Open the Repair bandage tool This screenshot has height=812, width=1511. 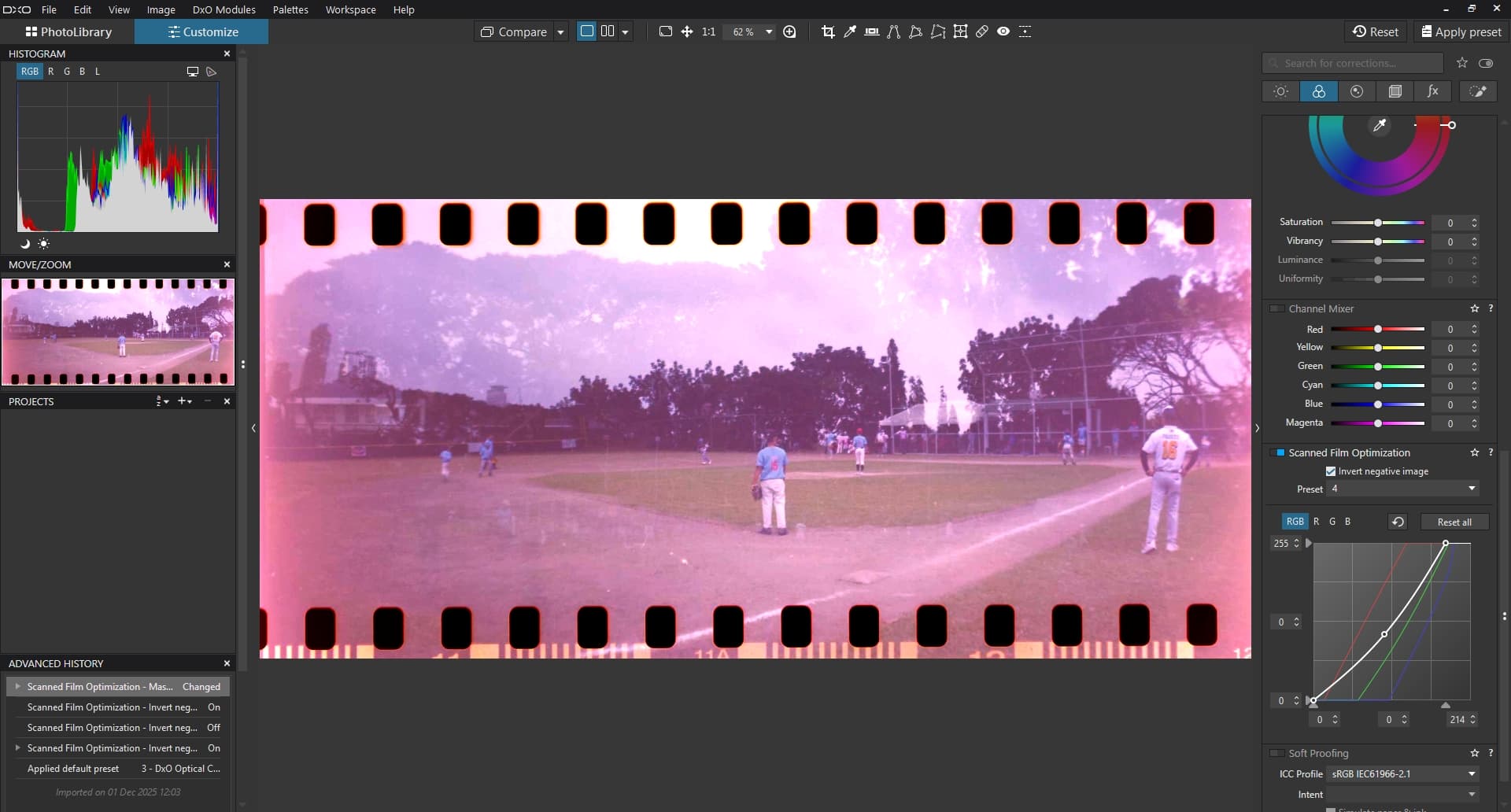[982, 31]
